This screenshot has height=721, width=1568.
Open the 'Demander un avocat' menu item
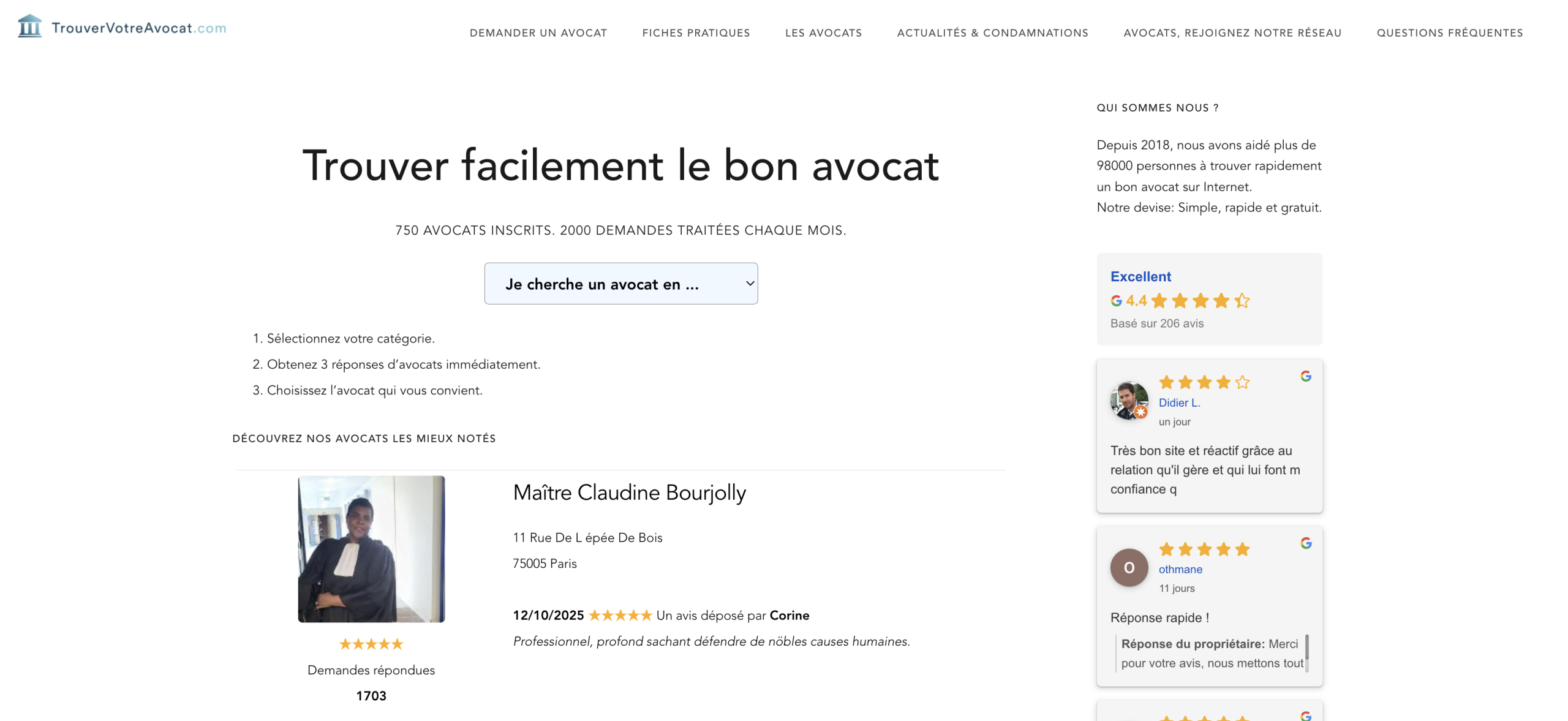click(x=538, y=32)
